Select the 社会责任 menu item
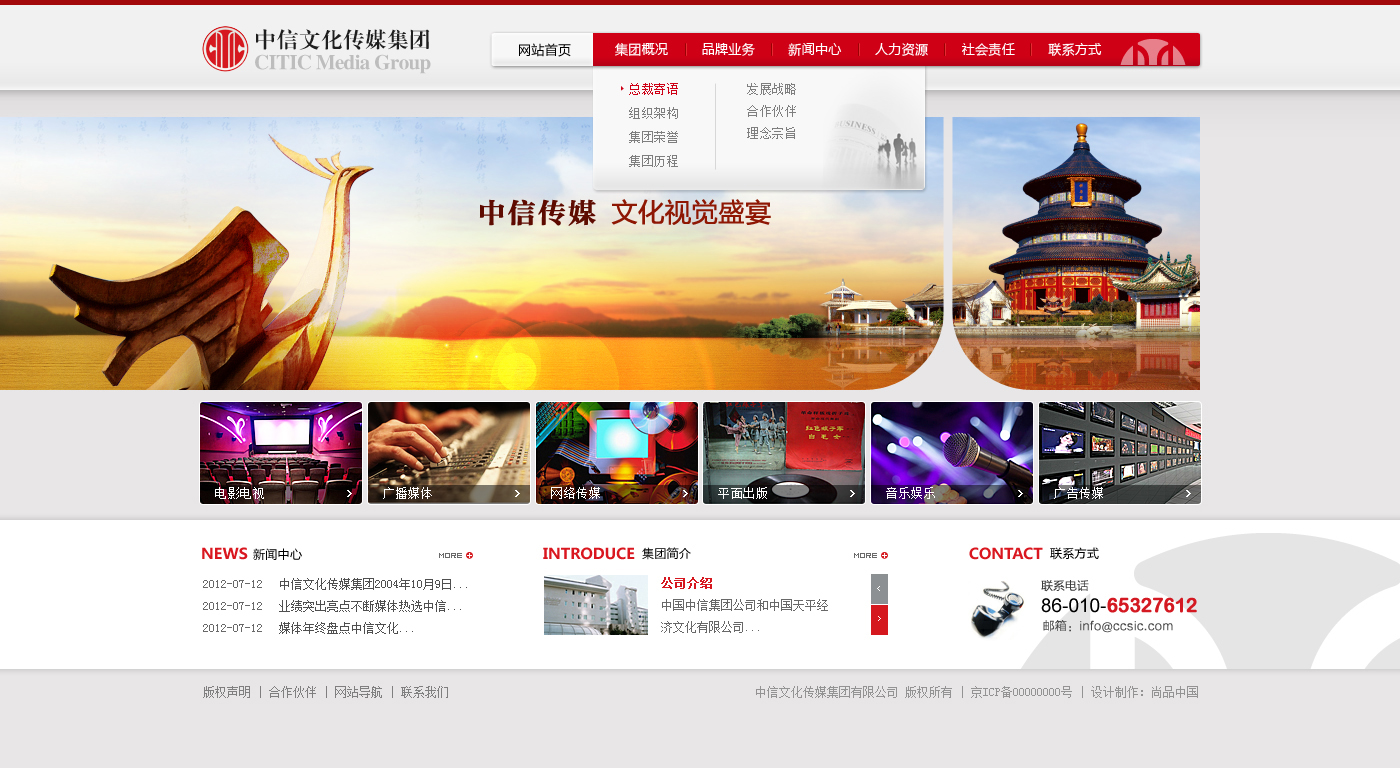The height and width of the screenshot is (768, 1400). tap(988, 49)
